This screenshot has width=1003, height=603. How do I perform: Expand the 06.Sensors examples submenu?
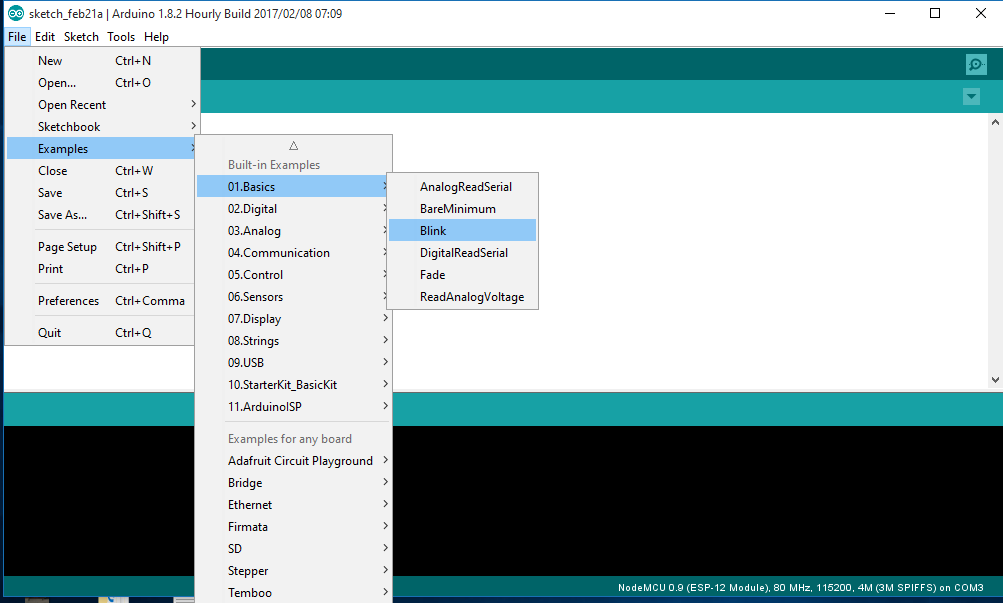pos(294,297)
